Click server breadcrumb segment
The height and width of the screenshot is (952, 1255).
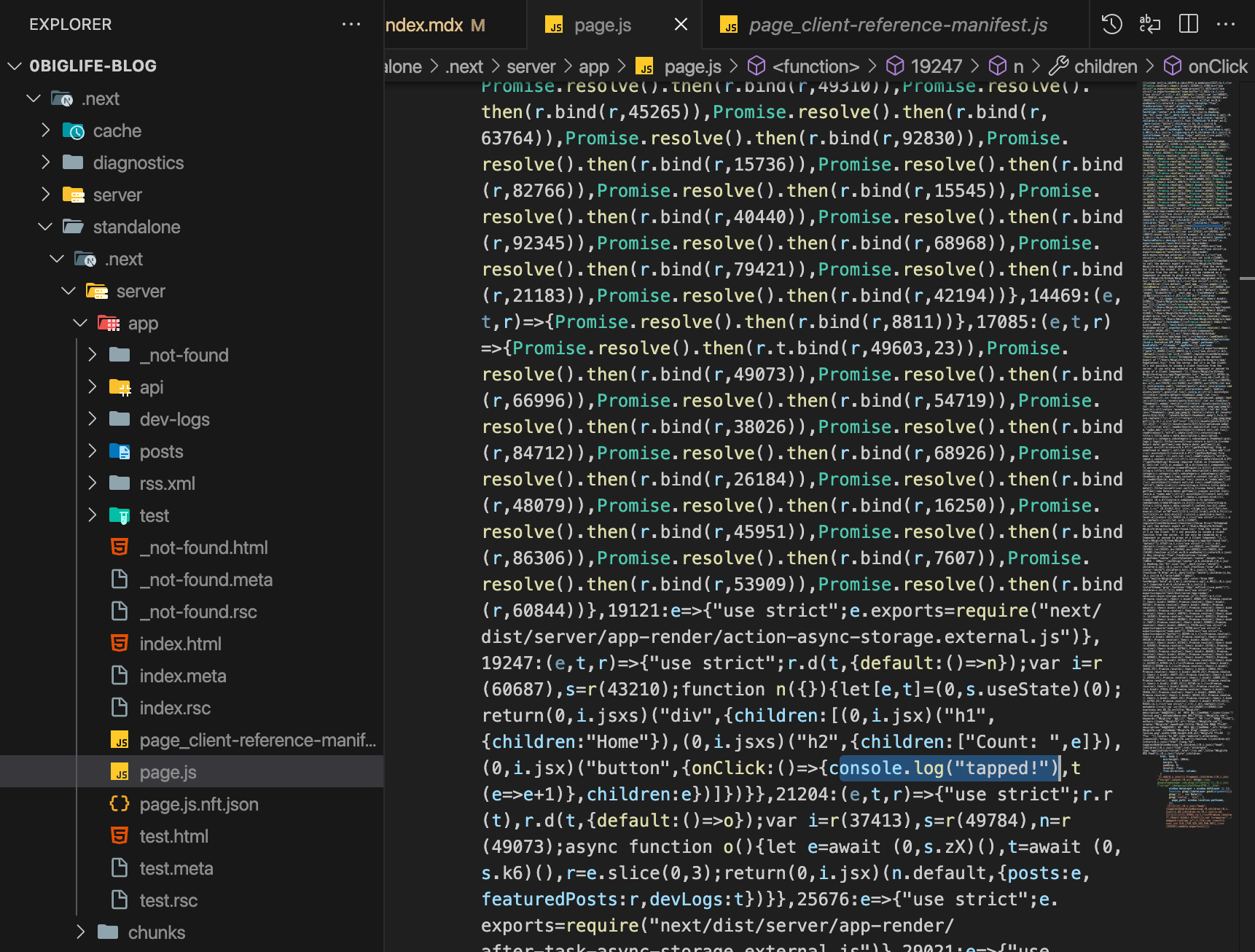click(x=531, y=66)
